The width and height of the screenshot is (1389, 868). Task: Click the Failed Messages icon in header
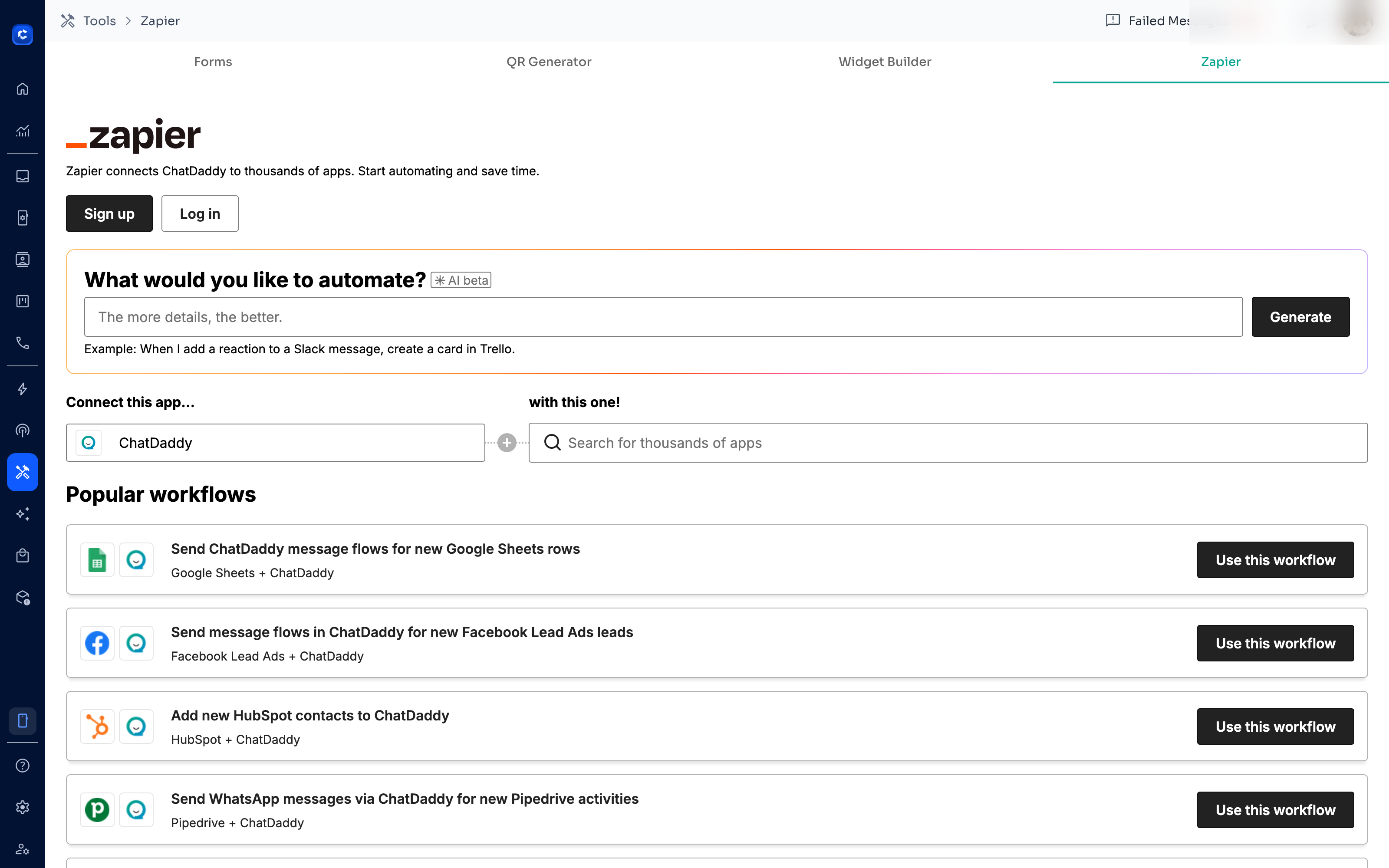[x=1113, y=21]
